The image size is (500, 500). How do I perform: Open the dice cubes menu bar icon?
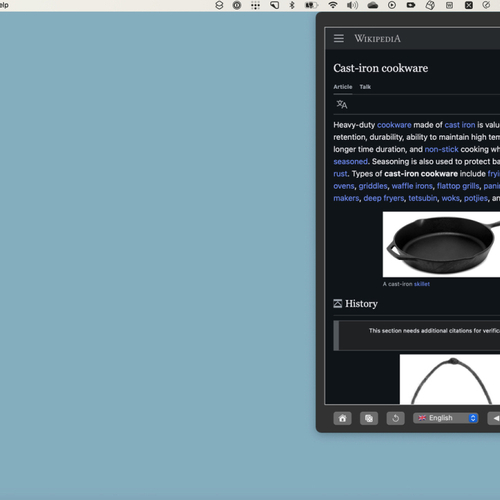[430, 5]
